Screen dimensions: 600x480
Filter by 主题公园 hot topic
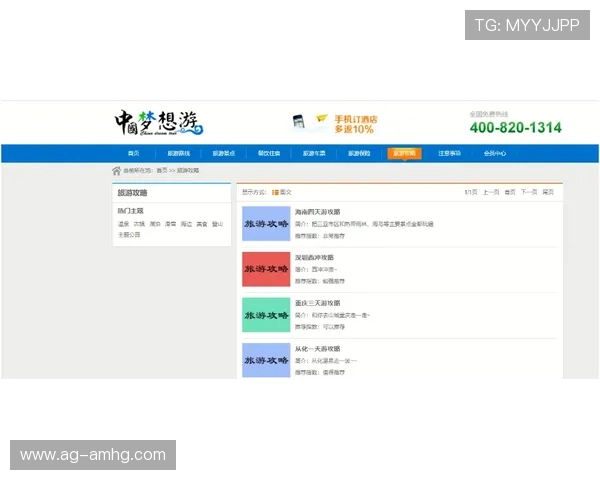pyautogui.click(x=129, y=235)
